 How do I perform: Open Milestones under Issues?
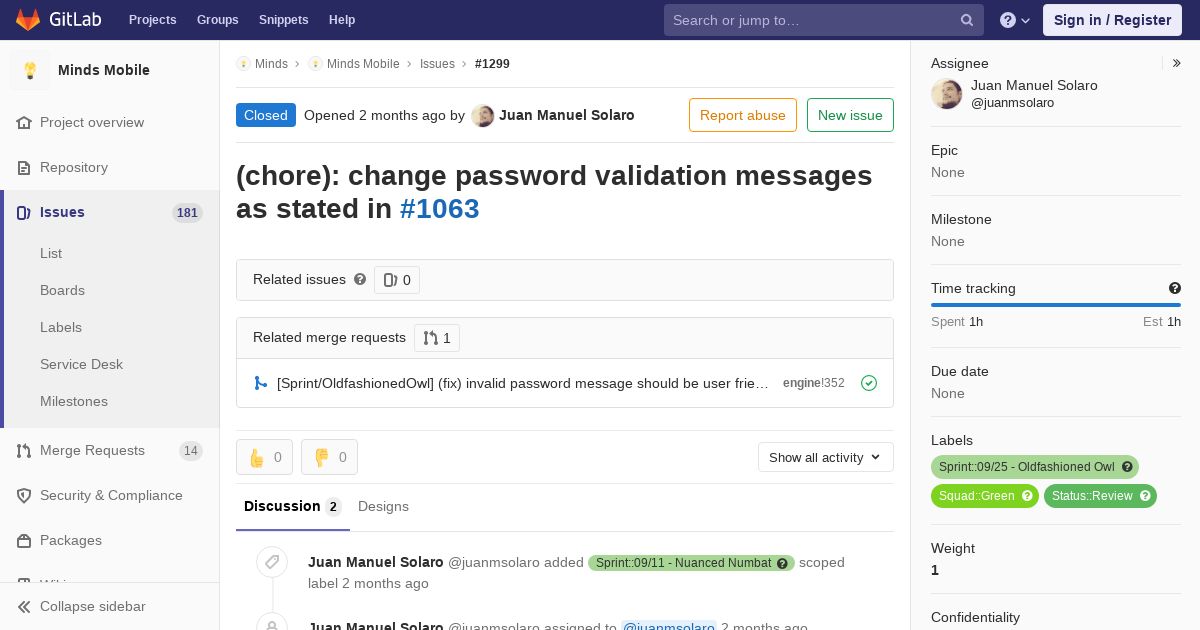click(x=74, y=401)
